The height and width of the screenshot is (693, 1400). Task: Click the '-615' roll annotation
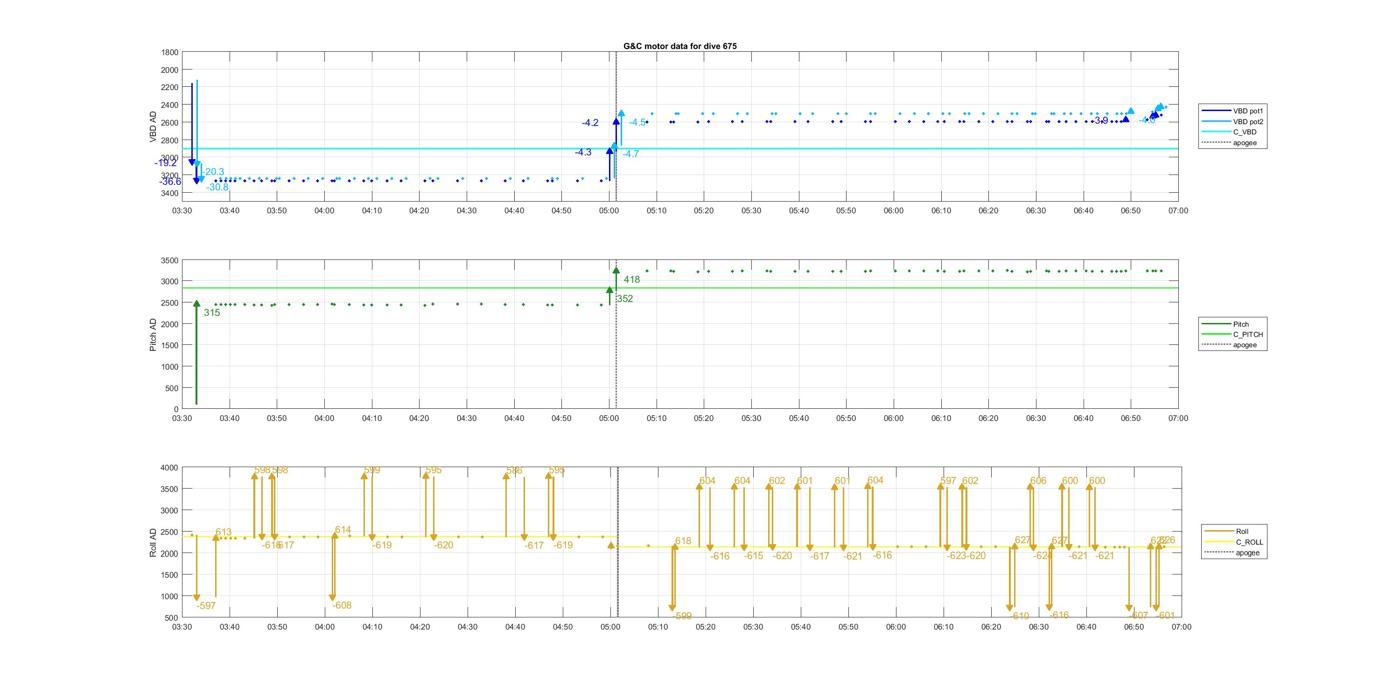[753, 556]
